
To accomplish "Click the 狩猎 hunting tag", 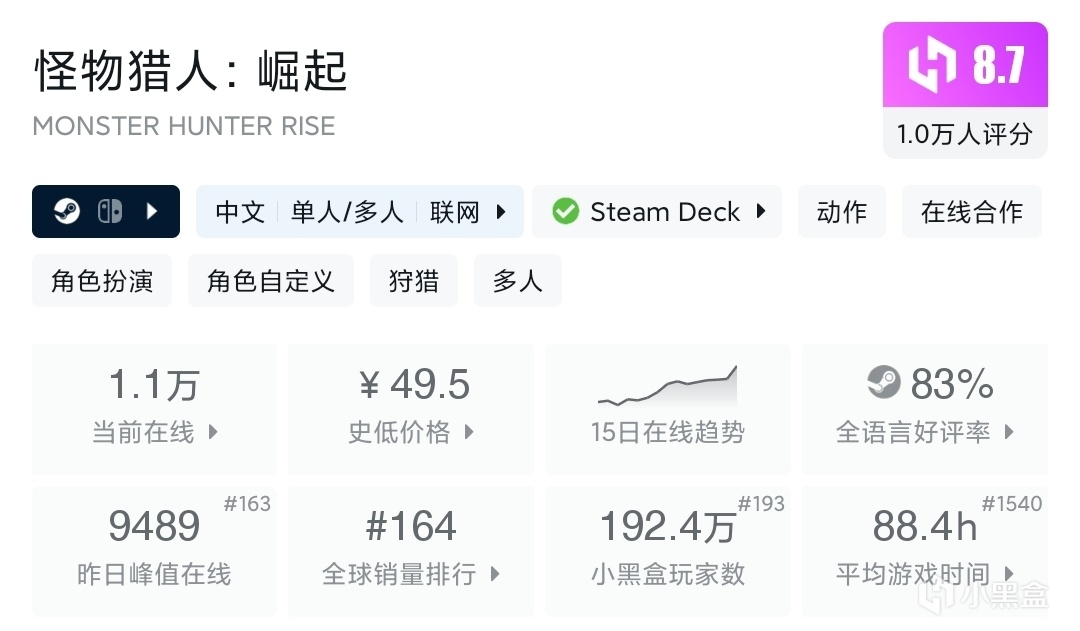I will [413, 281].
